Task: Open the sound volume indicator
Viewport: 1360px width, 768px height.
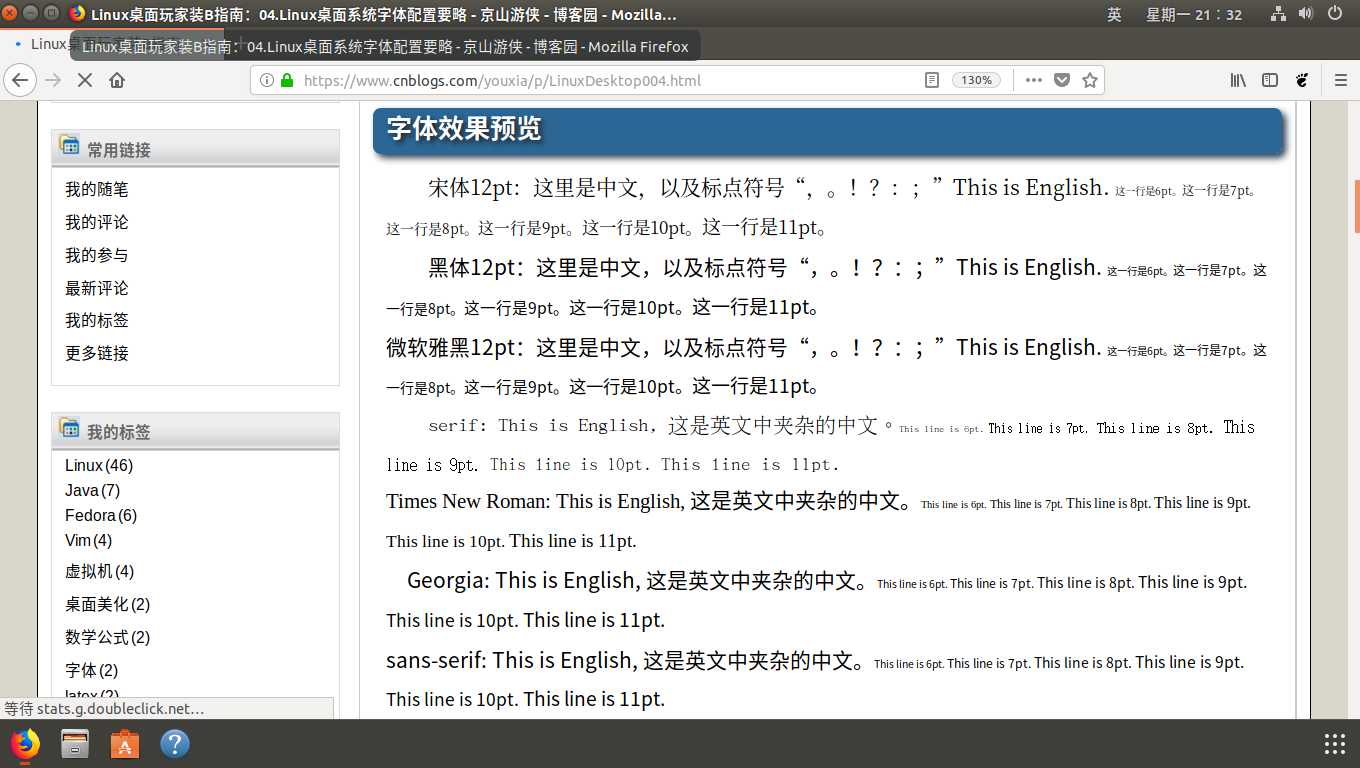Action: pyautogui.click(x=1306, y=14)
